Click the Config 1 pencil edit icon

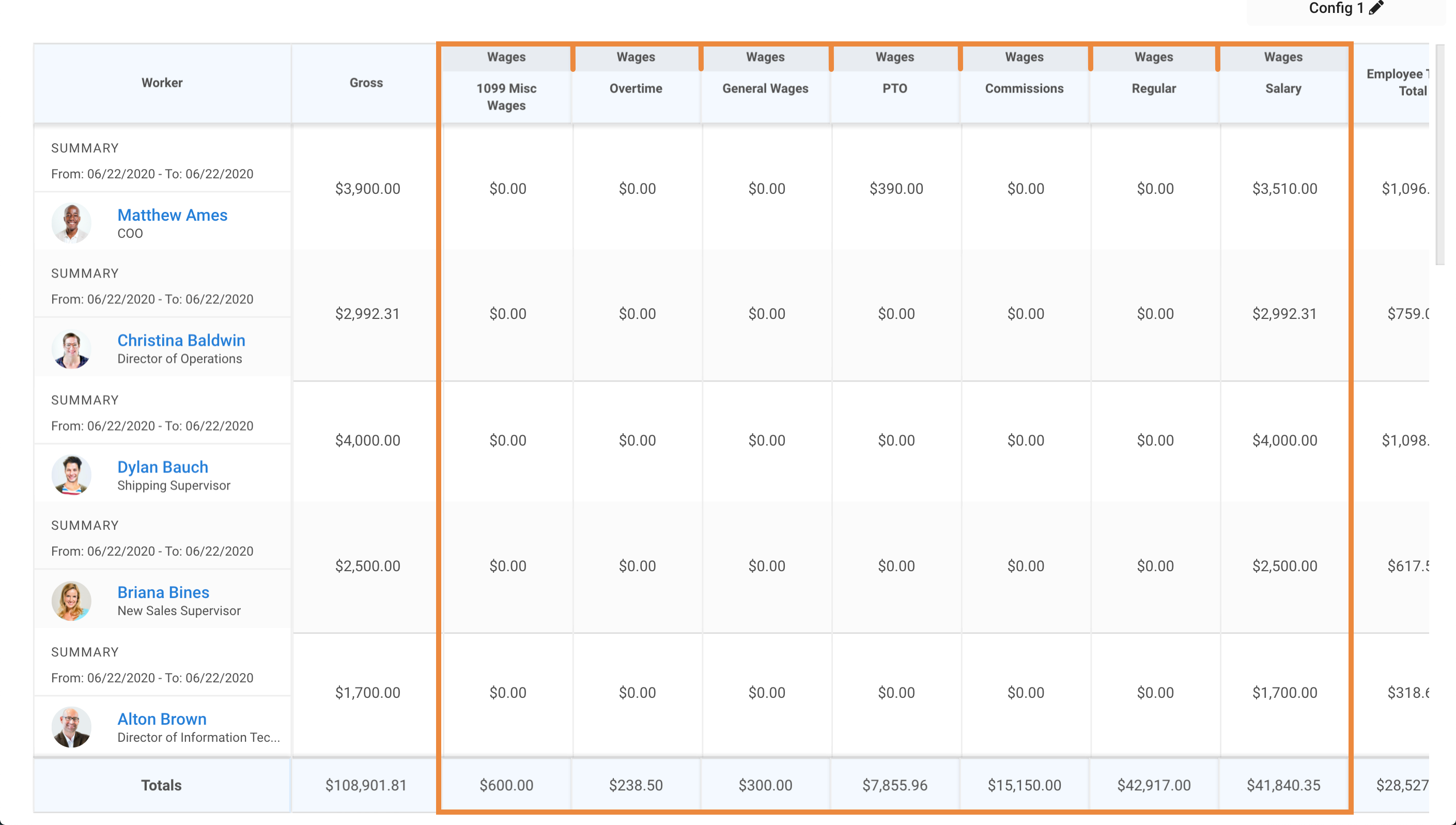tap(1376, 8)
